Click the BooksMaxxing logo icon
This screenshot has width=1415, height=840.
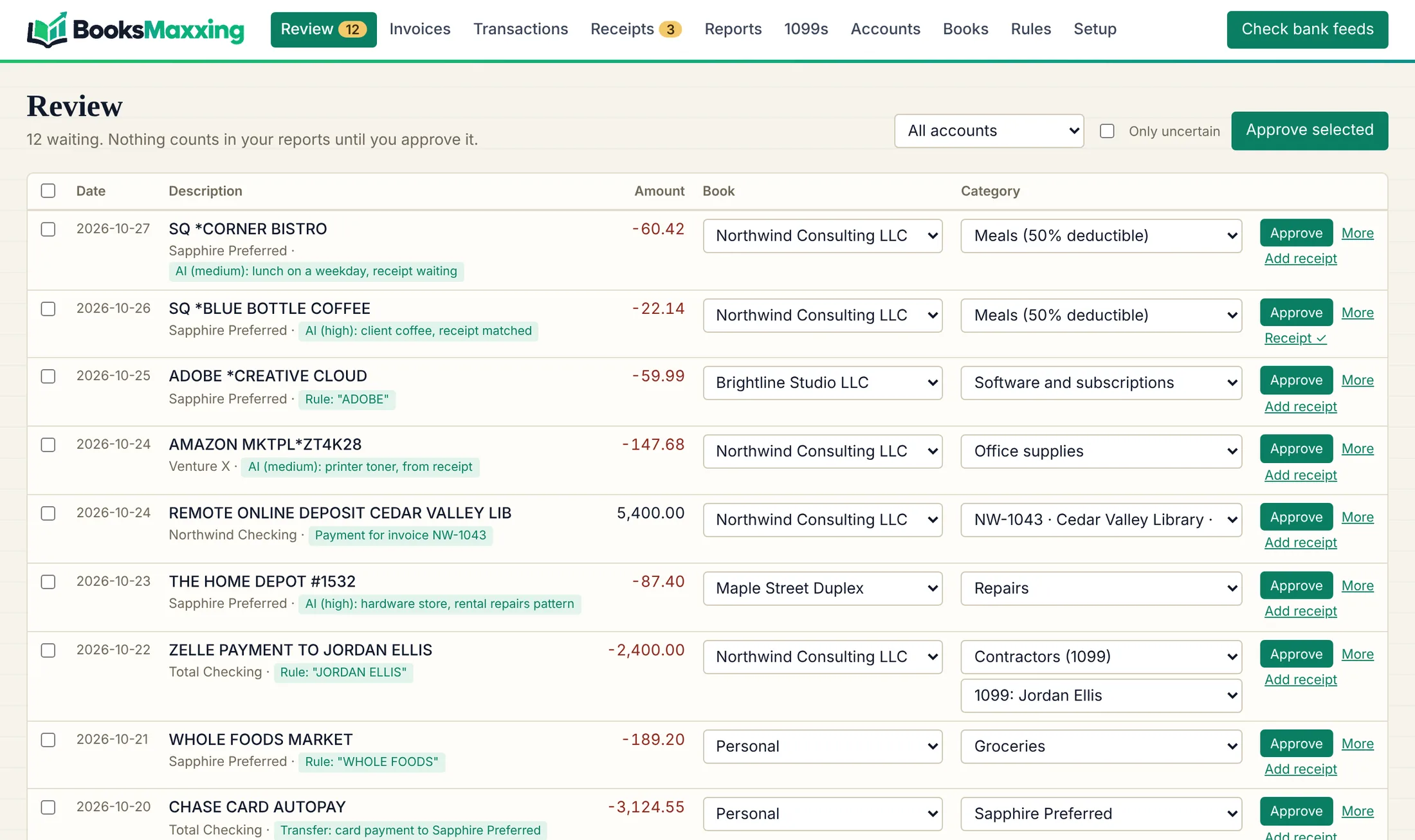click(47, 30)
